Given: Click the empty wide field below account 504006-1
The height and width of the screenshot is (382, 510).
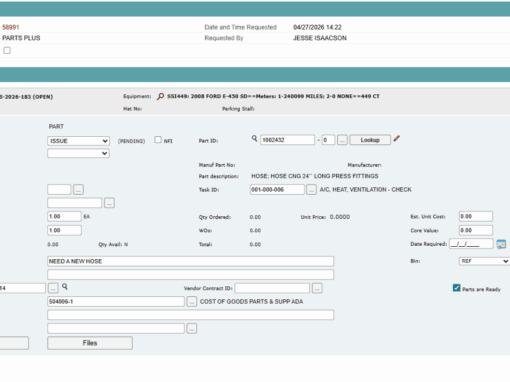Looking at the screenshot, I should pos(190,315).
